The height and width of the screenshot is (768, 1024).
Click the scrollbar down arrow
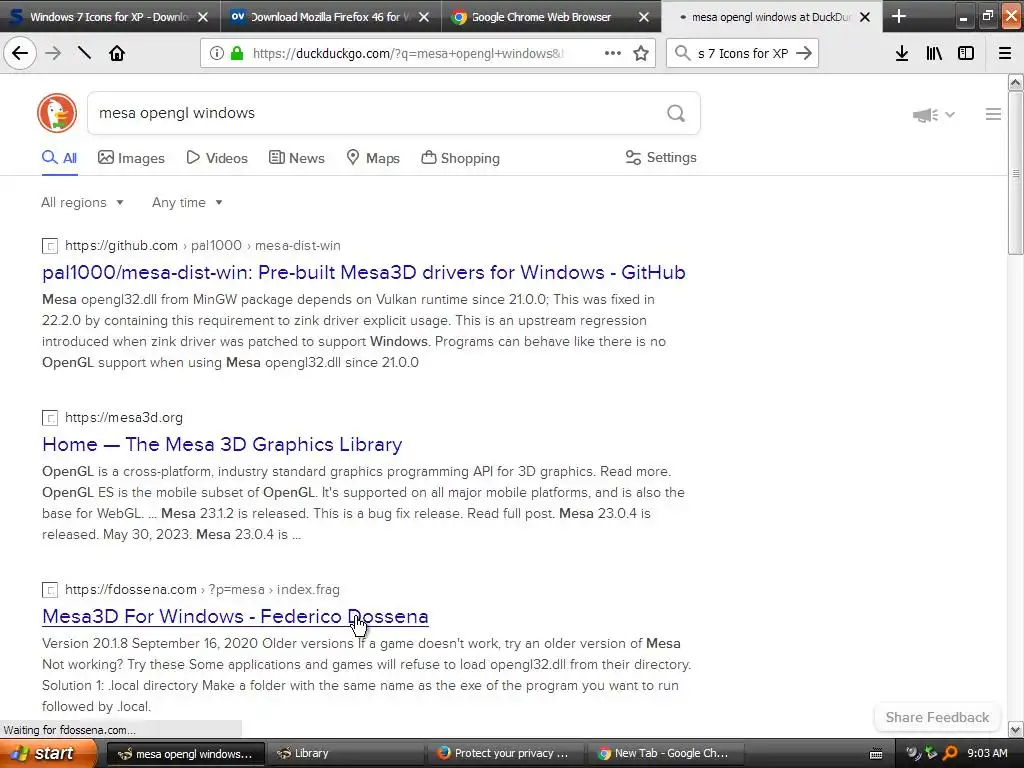point(1015,729)
